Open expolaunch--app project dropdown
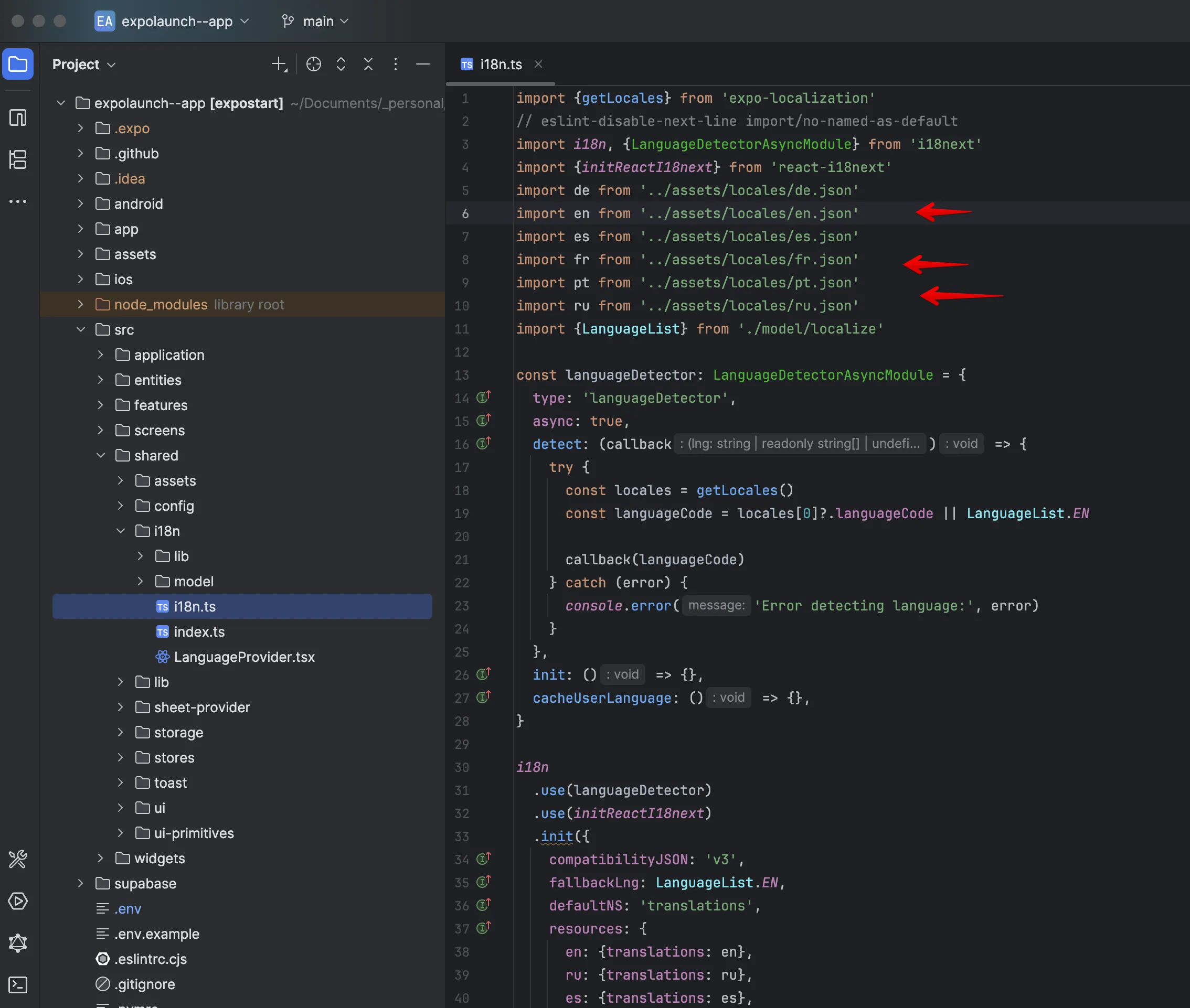 [185, 21]
